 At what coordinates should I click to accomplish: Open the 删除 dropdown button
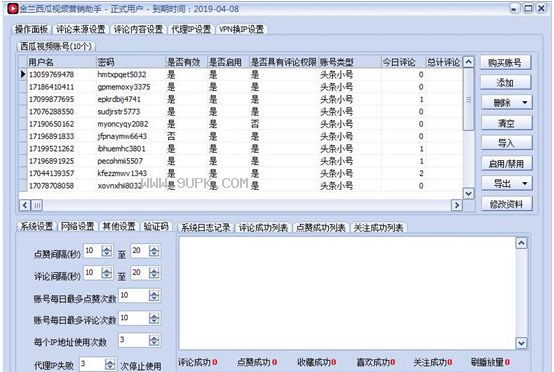[x=506, y=103]
